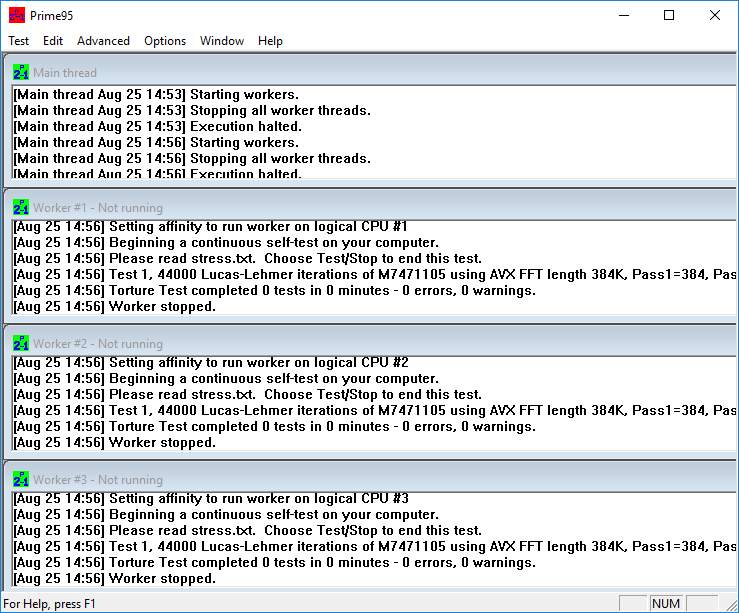Minimize the Prime95 window
This screenshot has height=613, width=739.
624,16
